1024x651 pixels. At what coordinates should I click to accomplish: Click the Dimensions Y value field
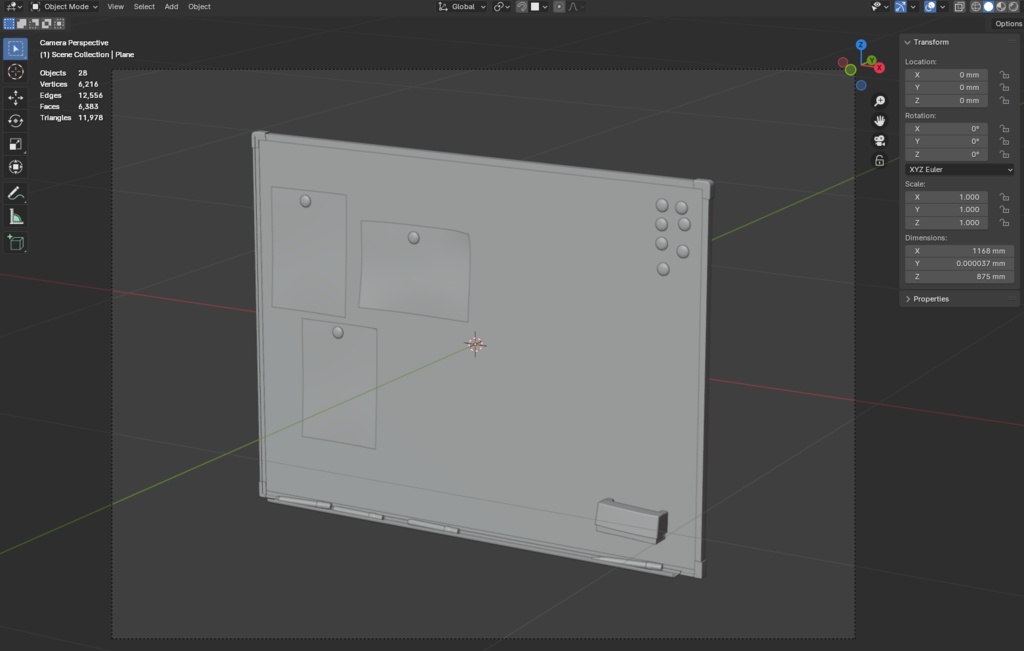pos(959,264)
